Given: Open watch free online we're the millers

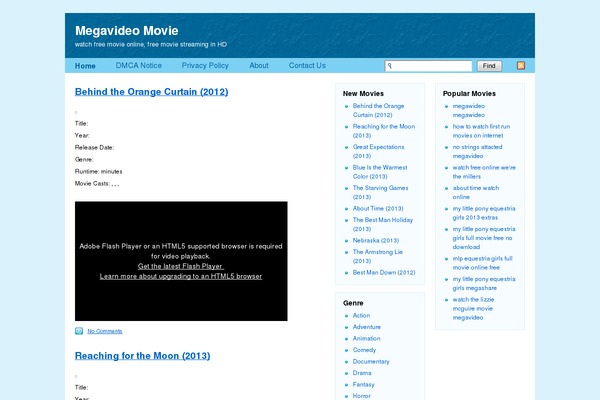Looking at the screenshot, I should (484, 172).
